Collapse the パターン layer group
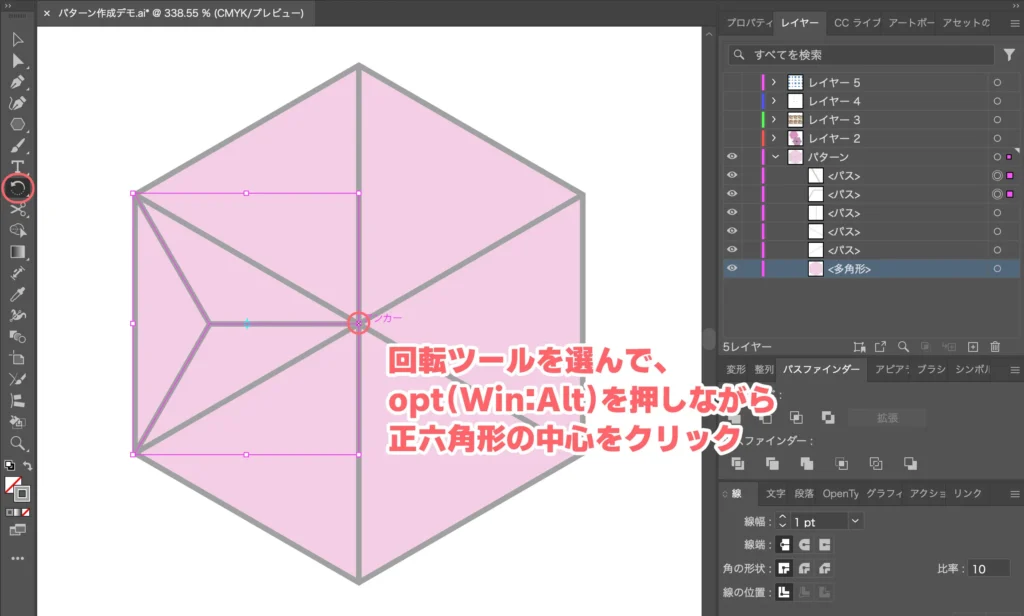 click(776, 156)
